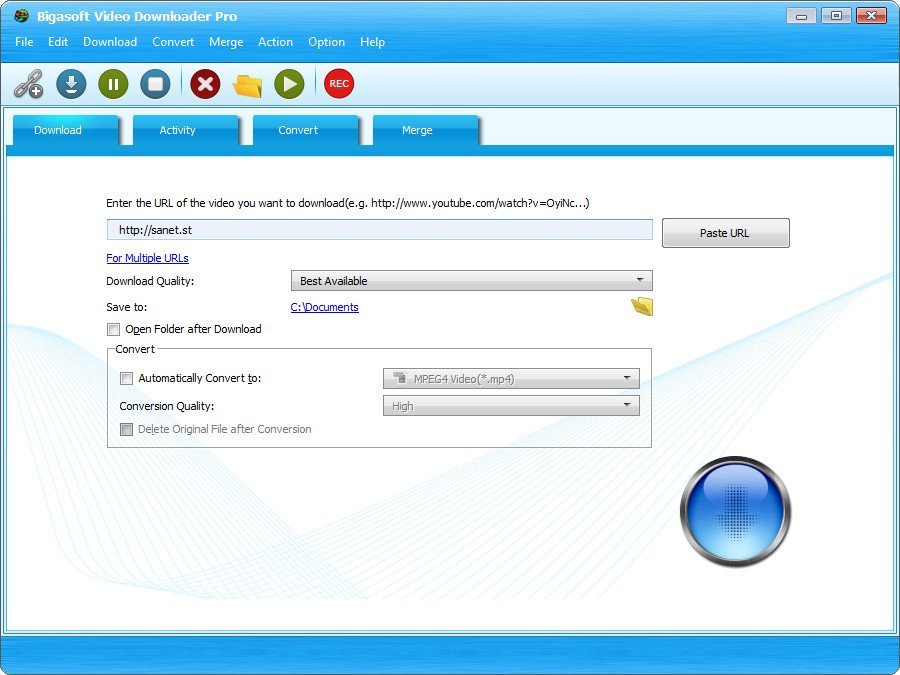
Task: Select the add URL link tool
Action: coord(27,84)
